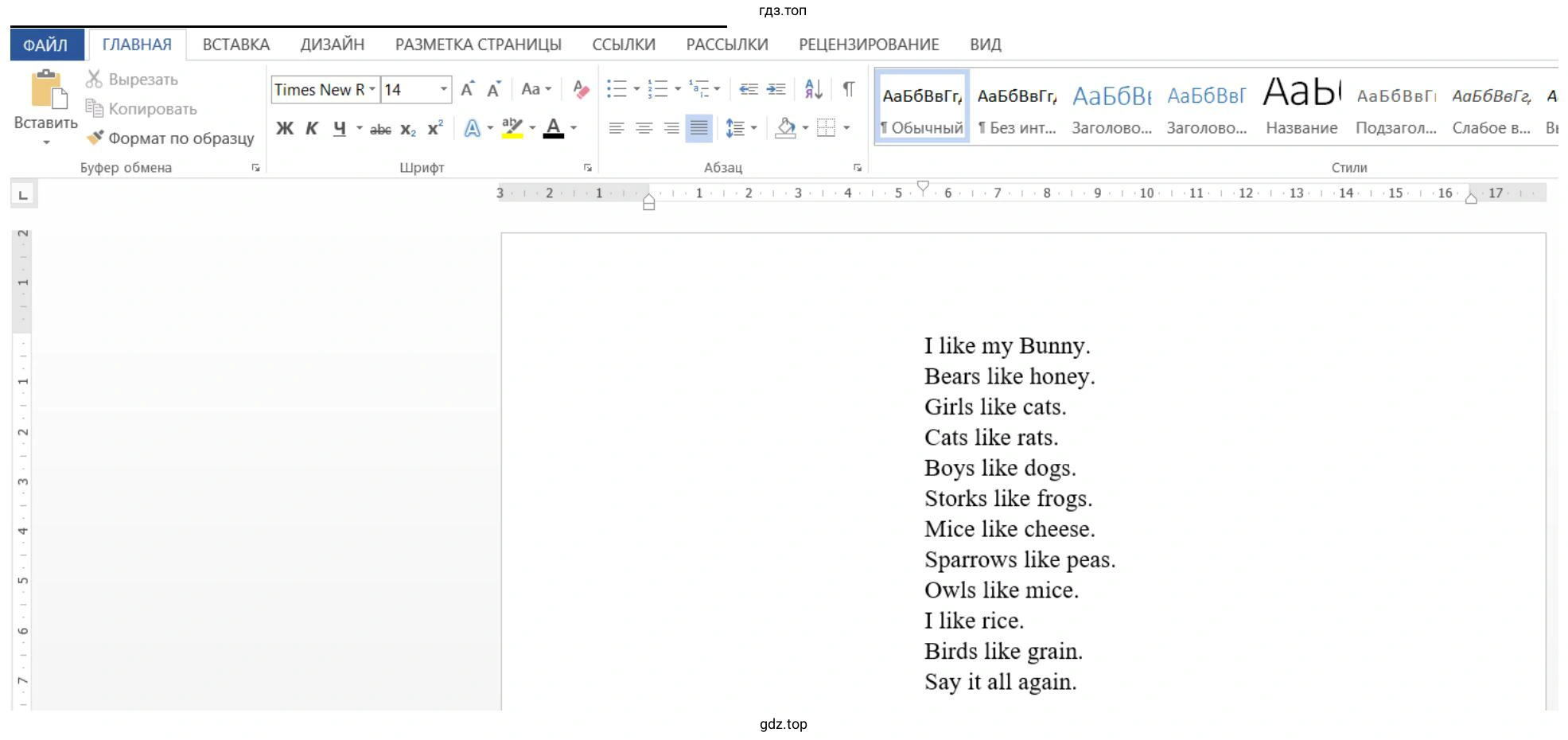1568x740 pixels.
Task: Expand the bullet list style dropdown
Action: (x=636, y=88)
